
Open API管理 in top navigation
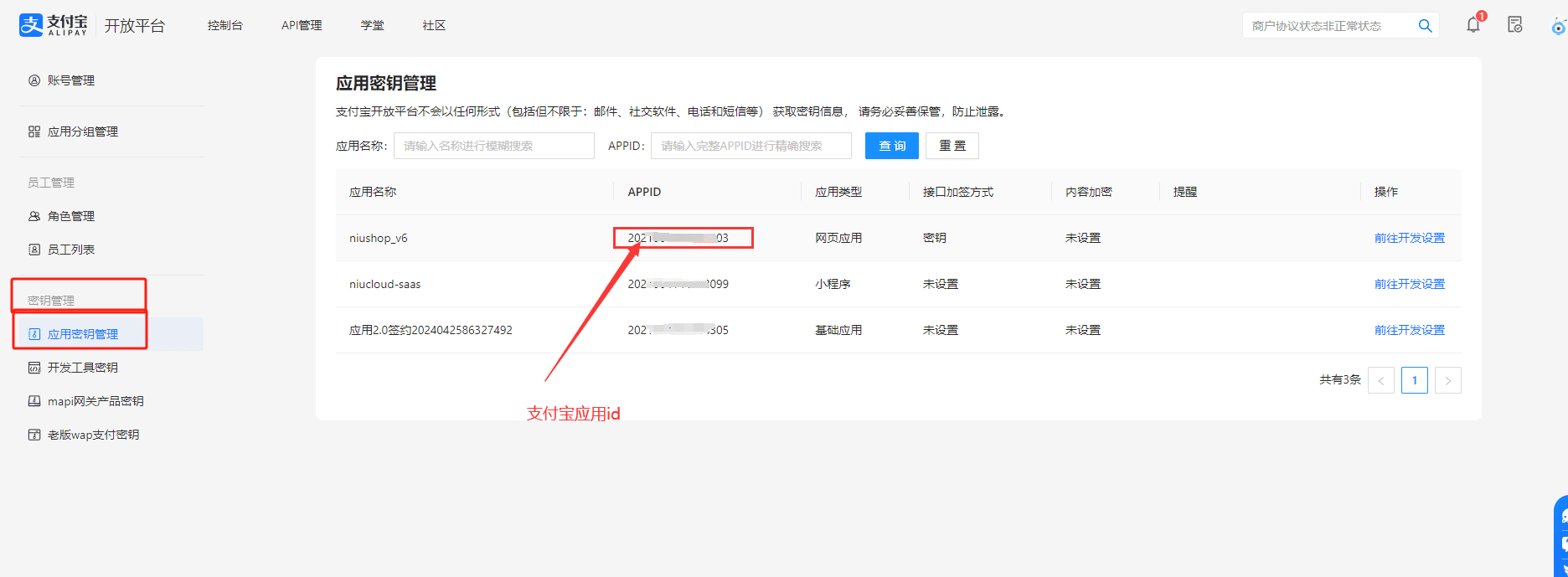(302, 25)
